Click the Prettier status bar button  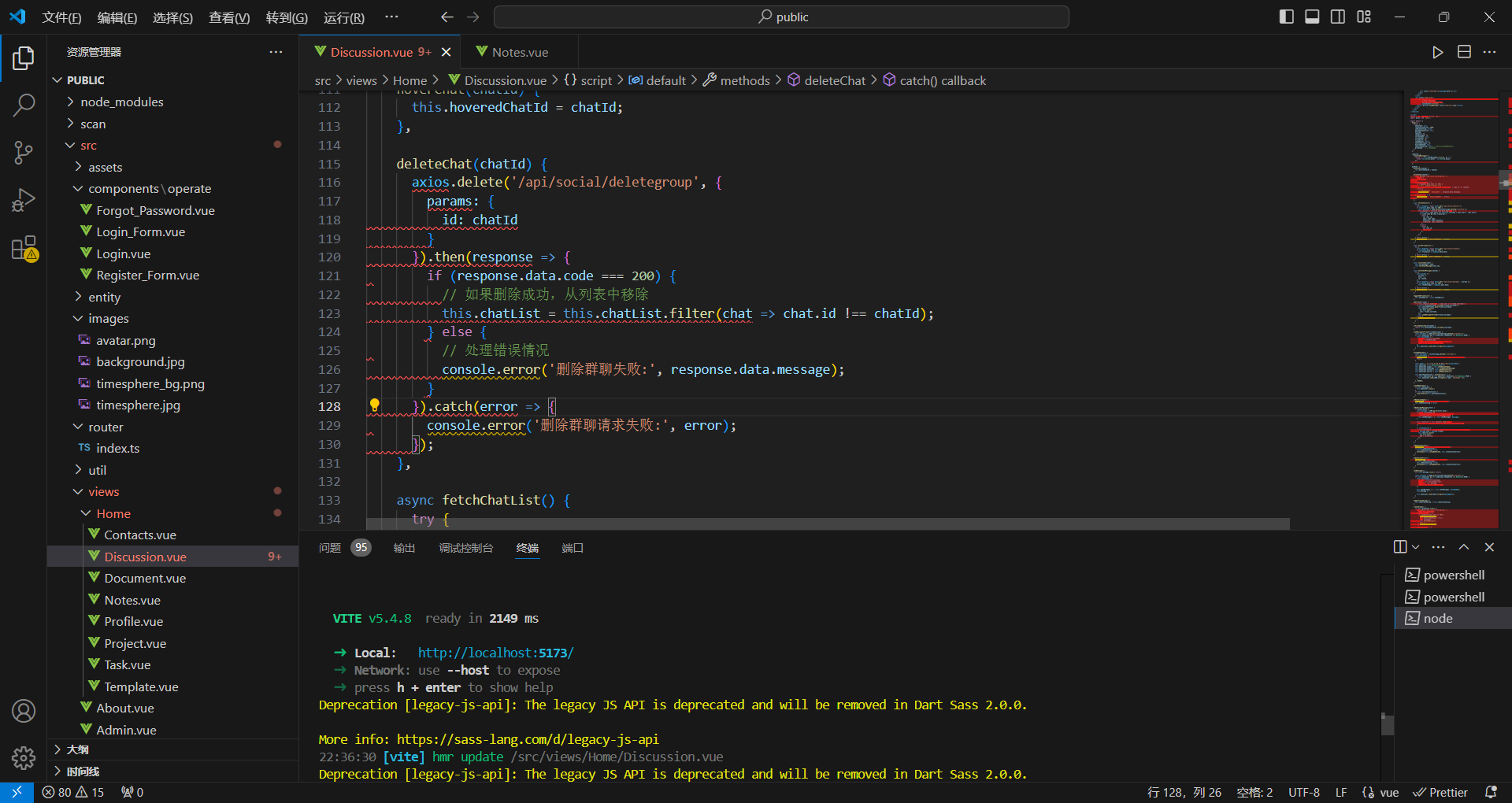pos(1440,792)
